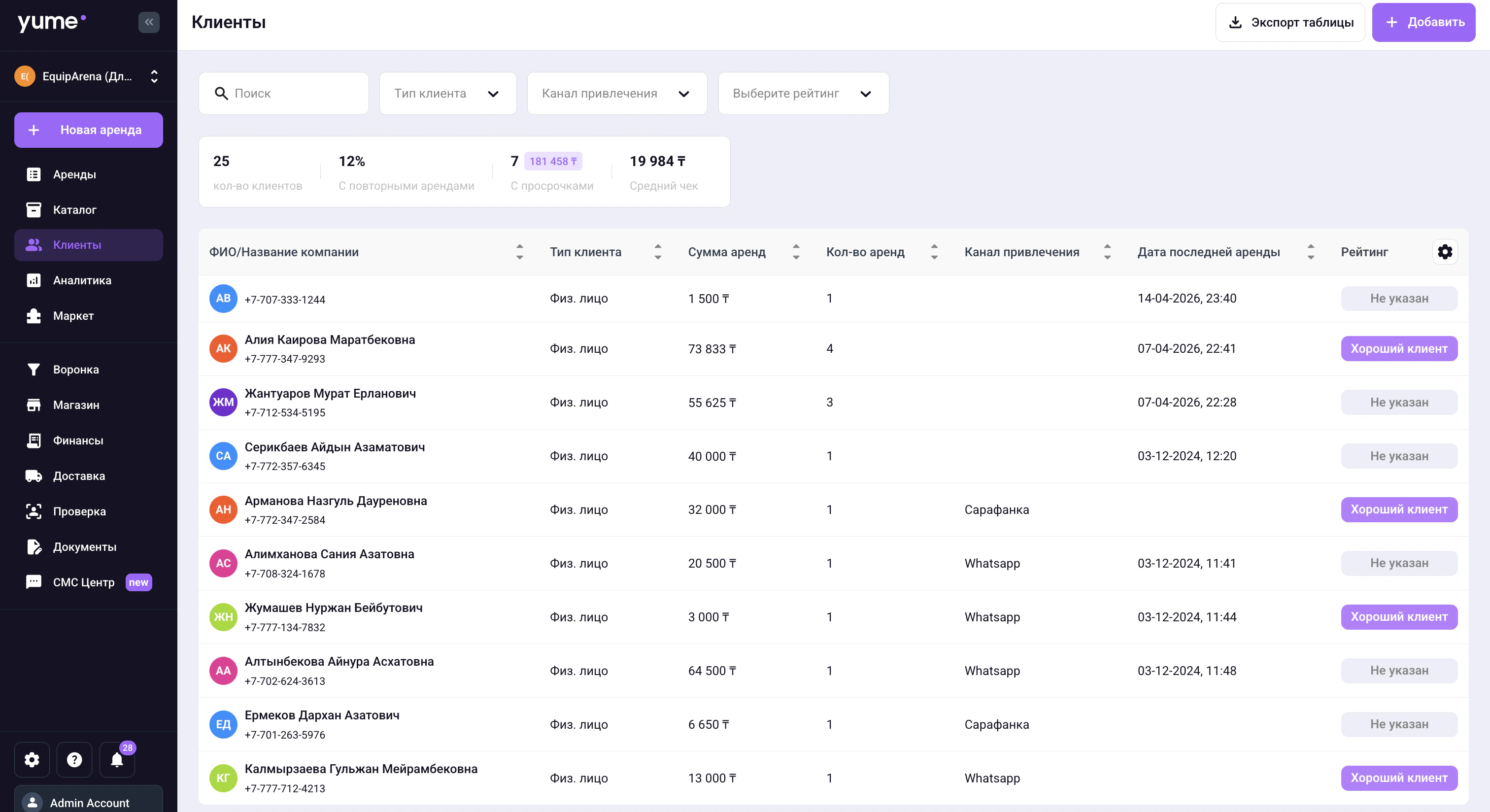The height and width of the screenshot is (812, 1490).
Task: Open the Канал привлечения dropdown
Action: [x=616, y=94]
